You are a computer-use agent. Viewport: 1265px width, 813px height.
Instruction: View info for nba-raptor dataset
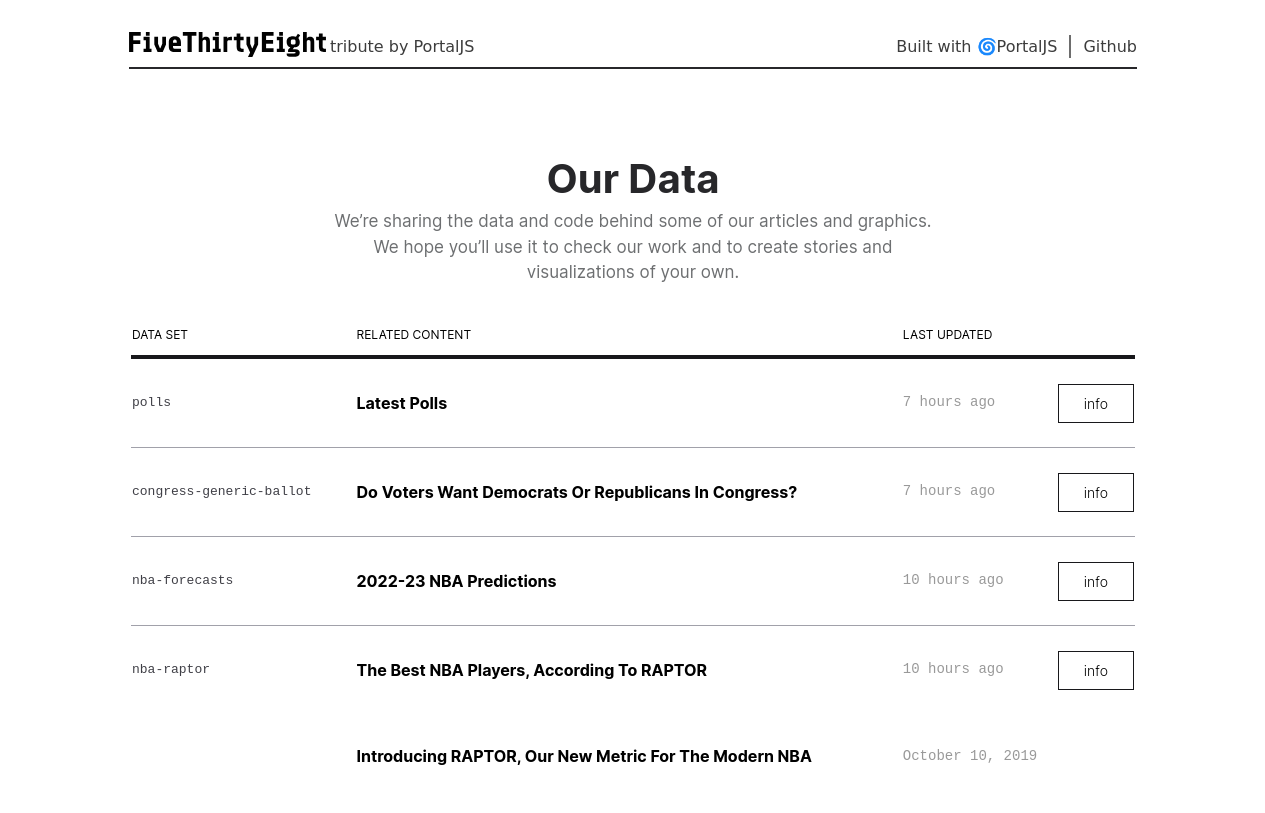tap(1095, 671)
